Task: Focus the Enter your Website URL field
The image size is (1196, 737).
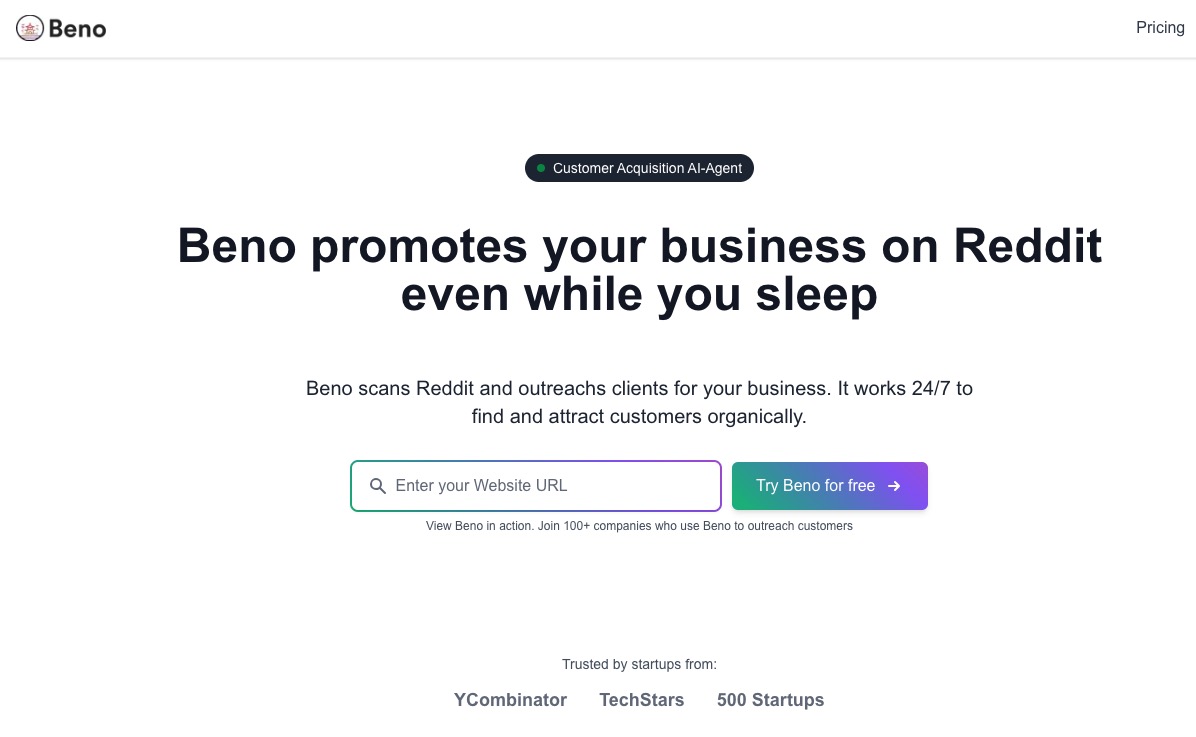Action: 535,486
